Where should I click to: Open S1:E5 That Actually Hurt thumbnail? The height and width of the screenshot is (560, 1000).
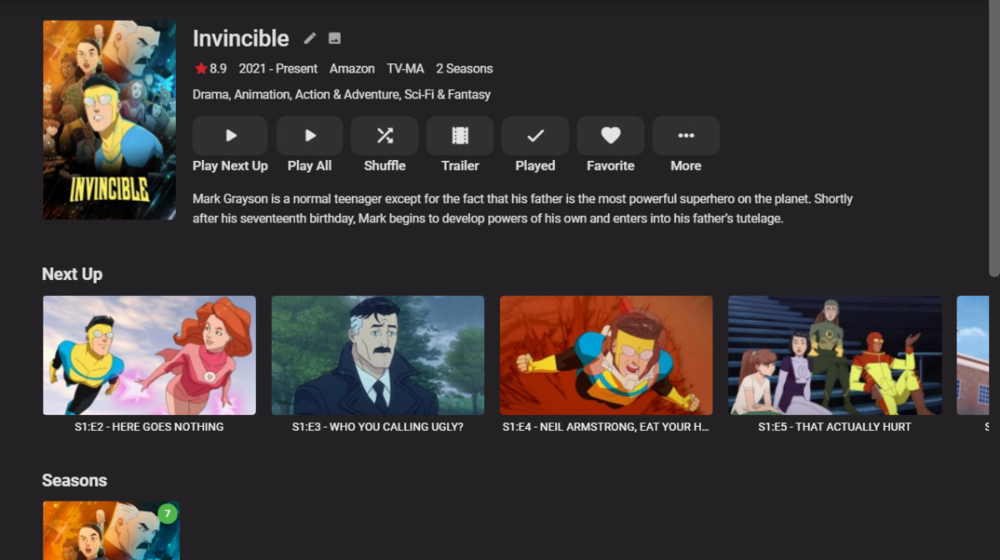(835, 355)
